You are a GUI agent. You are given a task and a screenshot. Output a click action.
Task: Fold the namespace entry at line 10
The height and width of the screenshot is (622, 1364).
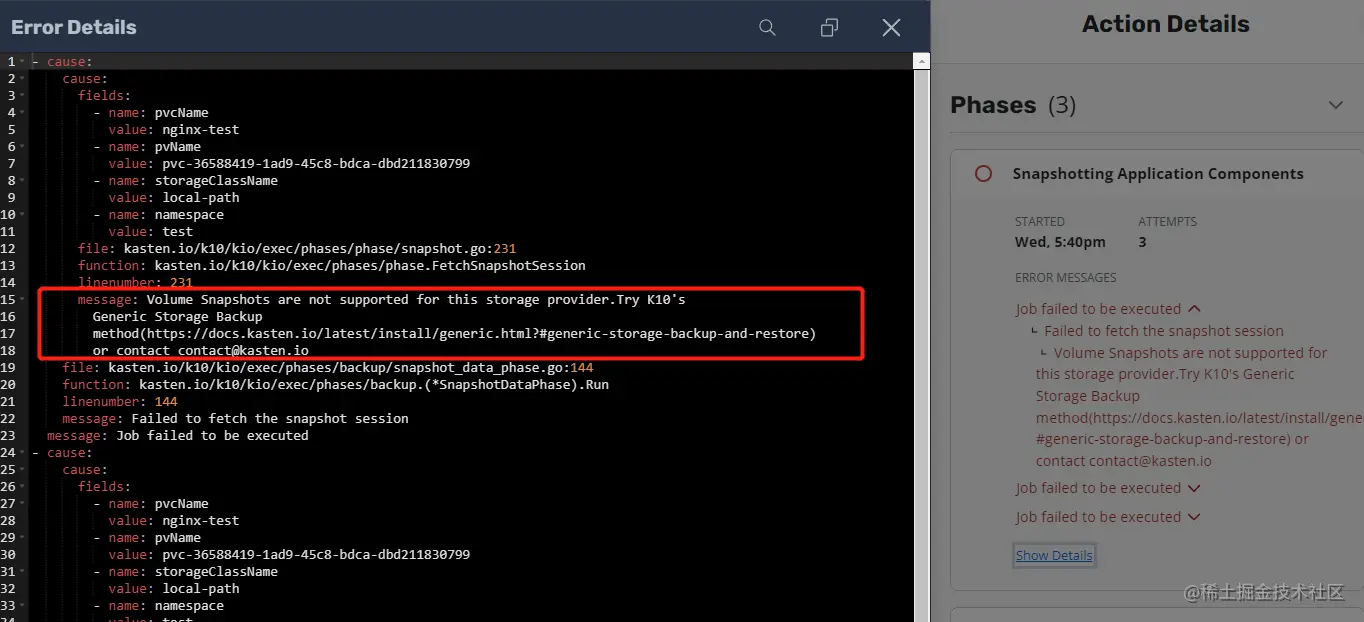23,215
